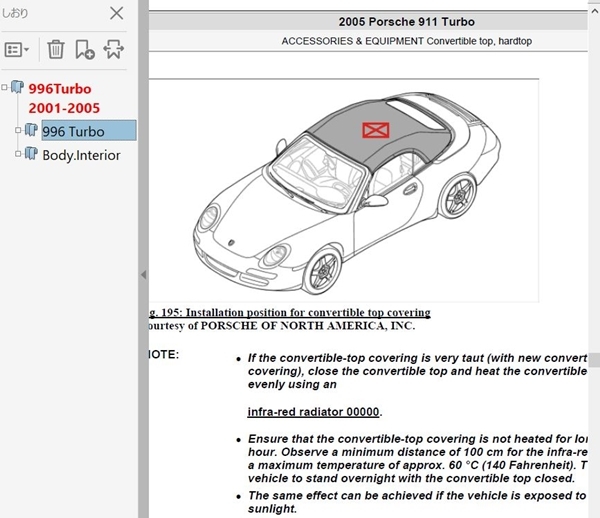Screen dimensions: 600x518
Task: Click the Porsche convertible diagram image
Action: (x=344, y=191)
